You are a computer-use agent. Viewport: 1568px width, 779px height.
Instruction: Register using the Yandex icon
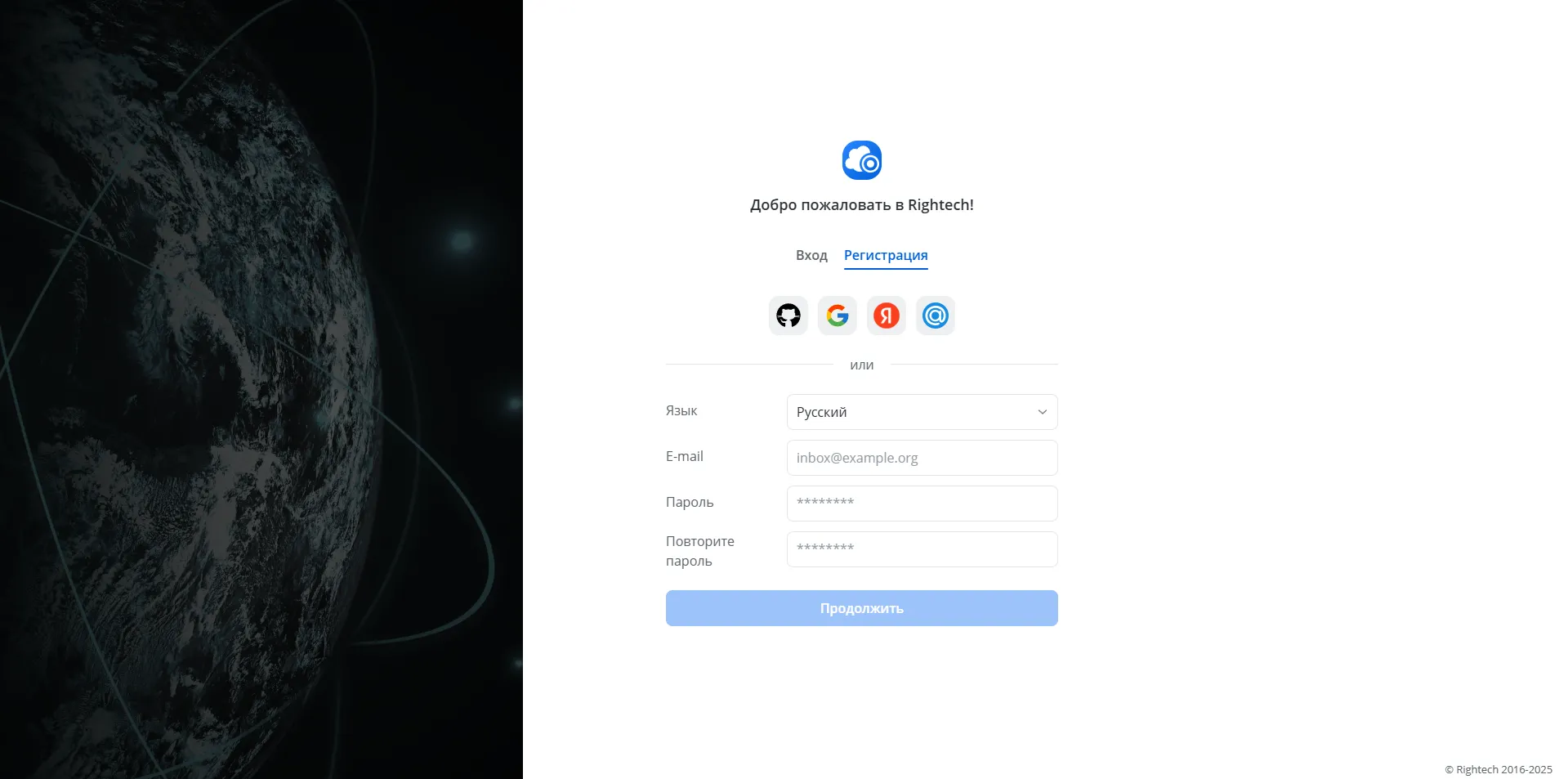(887, 316)
